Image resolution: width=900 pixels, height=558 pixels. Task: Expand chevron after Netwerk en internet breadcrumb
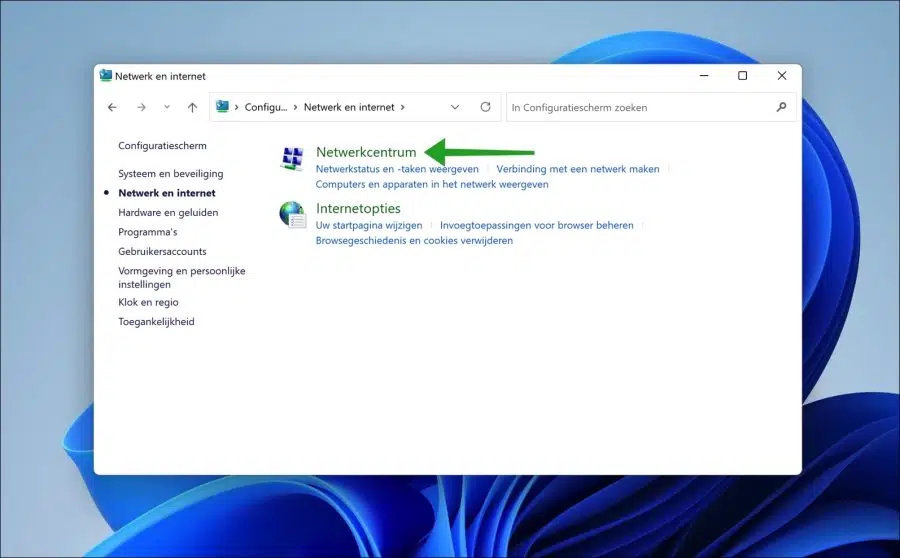[402, 107]
